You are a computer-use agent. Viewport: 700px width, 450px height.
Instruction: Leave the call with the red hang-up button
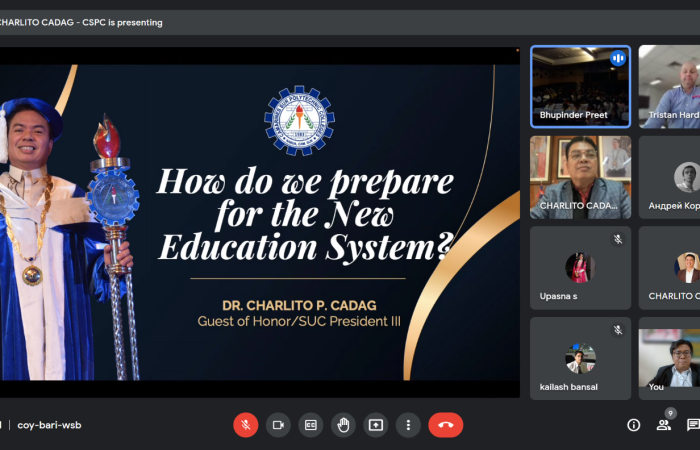445,425
